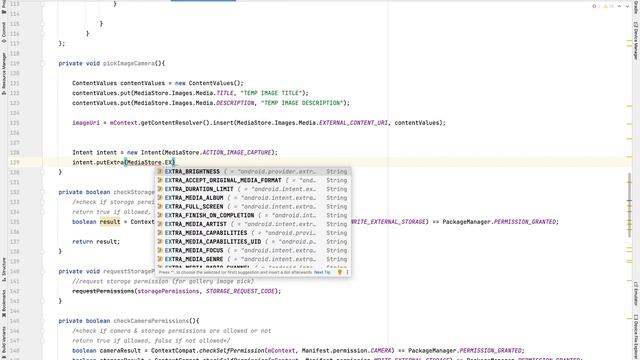The image size is (640, 360).
Task: Click the Next Tip link
Action: pyautogui.click(x=322, y=272)
